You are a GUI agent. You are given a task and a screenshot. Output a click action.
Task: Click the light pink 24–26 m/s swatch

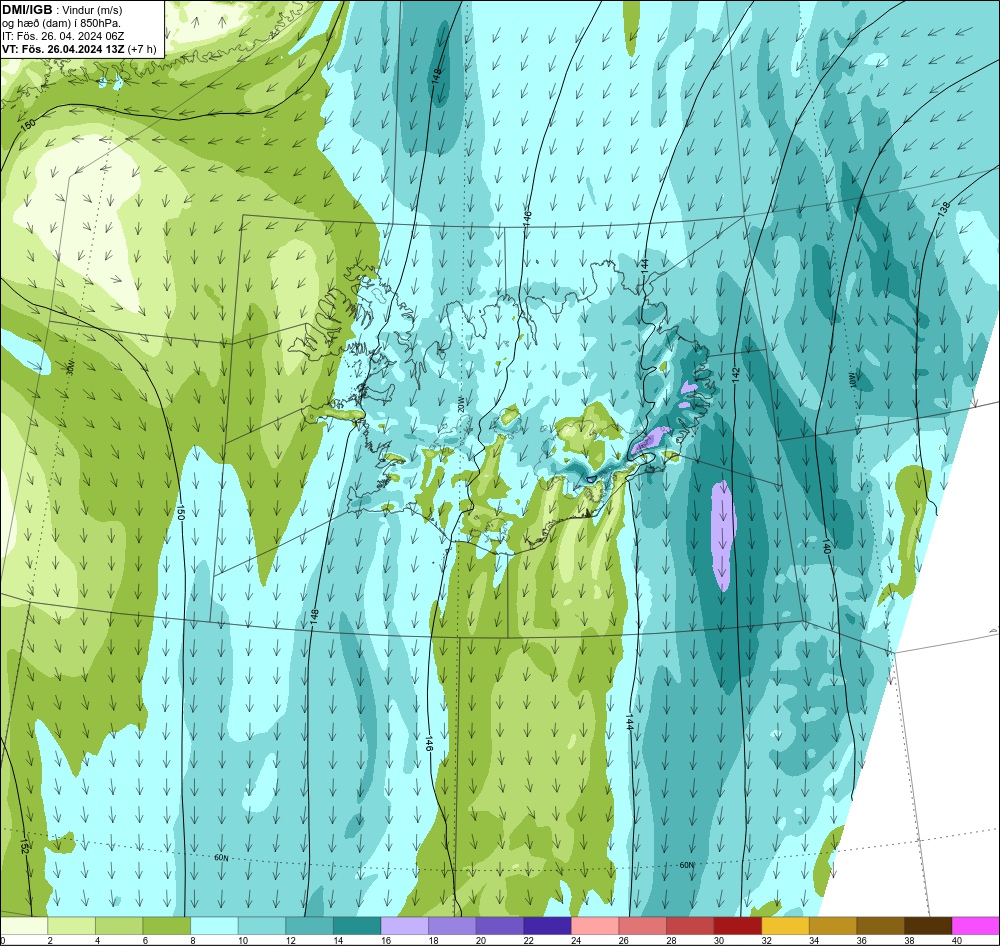[x=594, y=926]
